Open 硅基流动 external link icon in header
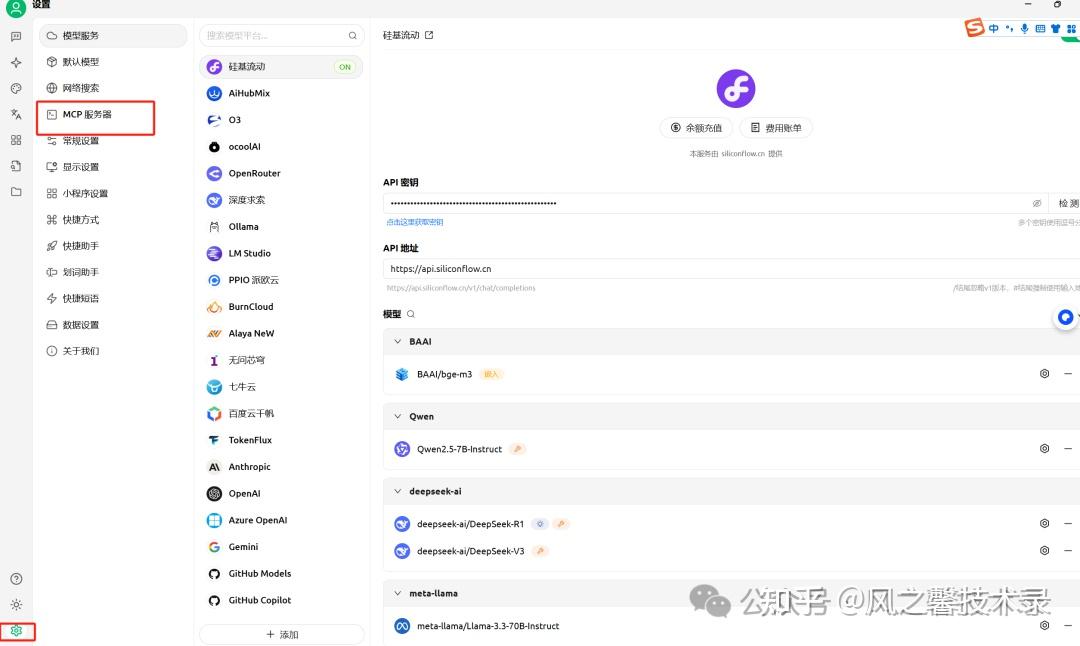Viewport: 1080px width, 646px height. [429, 35]
